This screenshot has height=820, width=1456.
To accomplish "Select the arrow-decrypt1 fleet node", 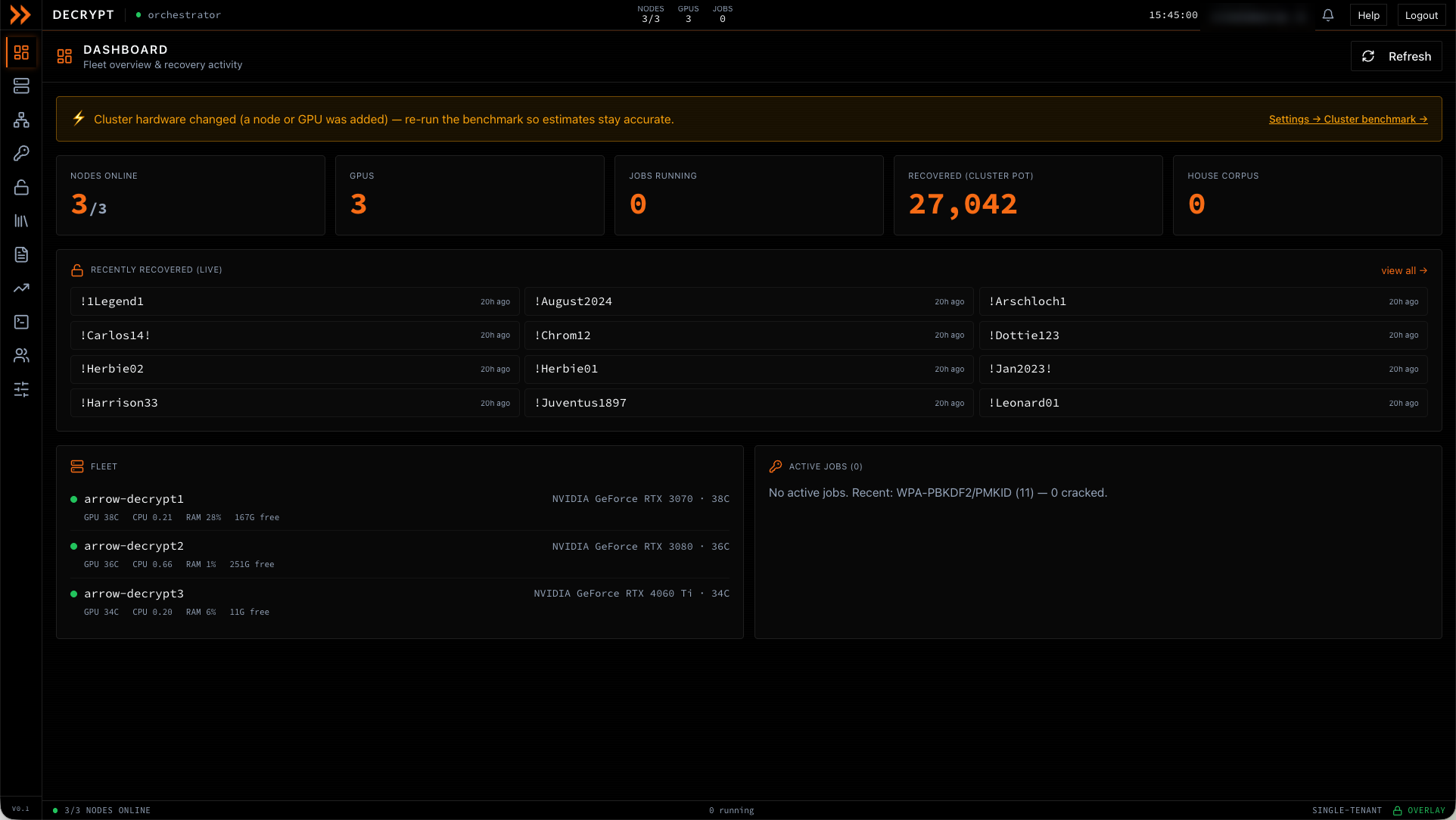I will [400, 507].
